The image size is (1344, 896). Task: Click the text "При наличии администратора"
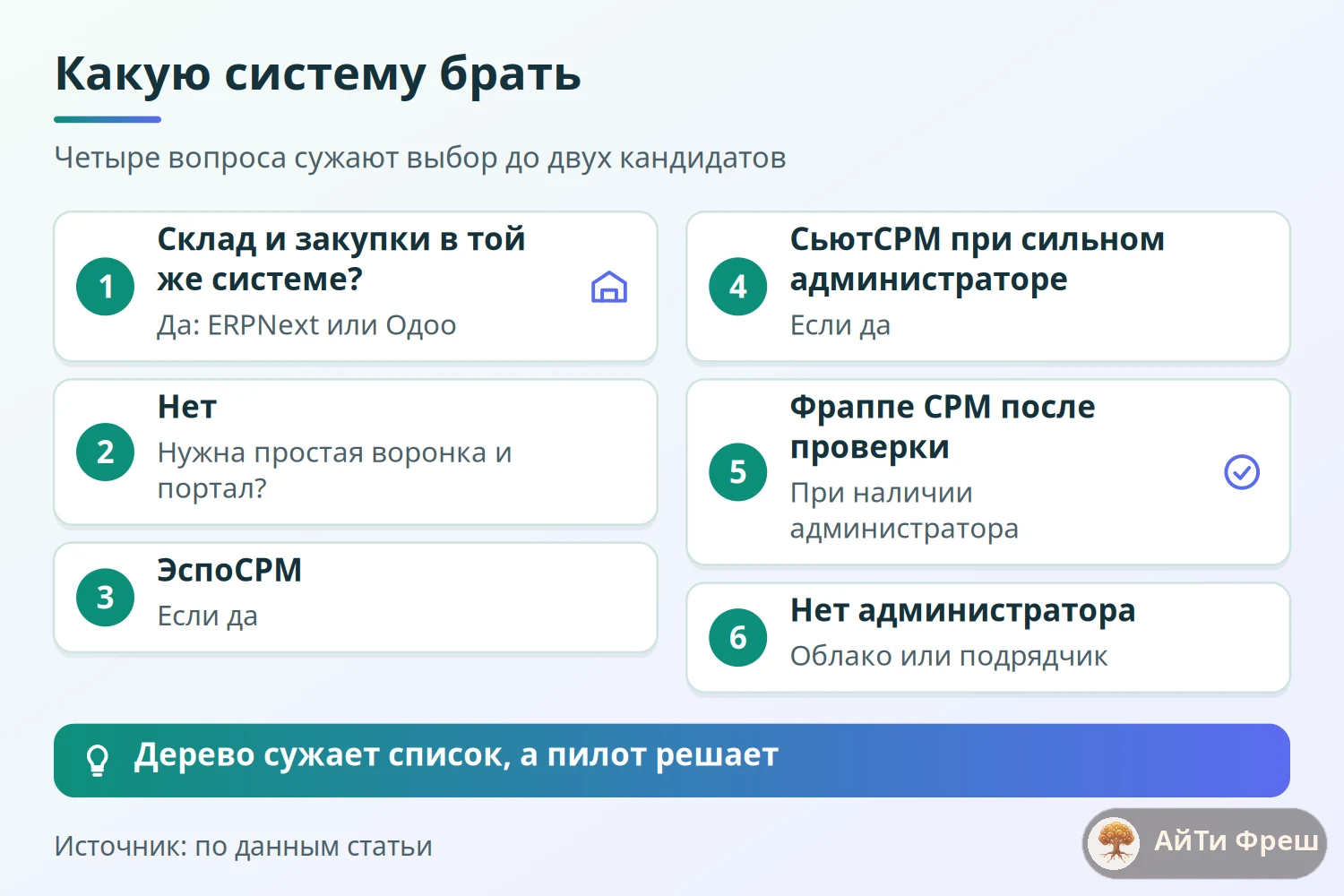[904, 511]
